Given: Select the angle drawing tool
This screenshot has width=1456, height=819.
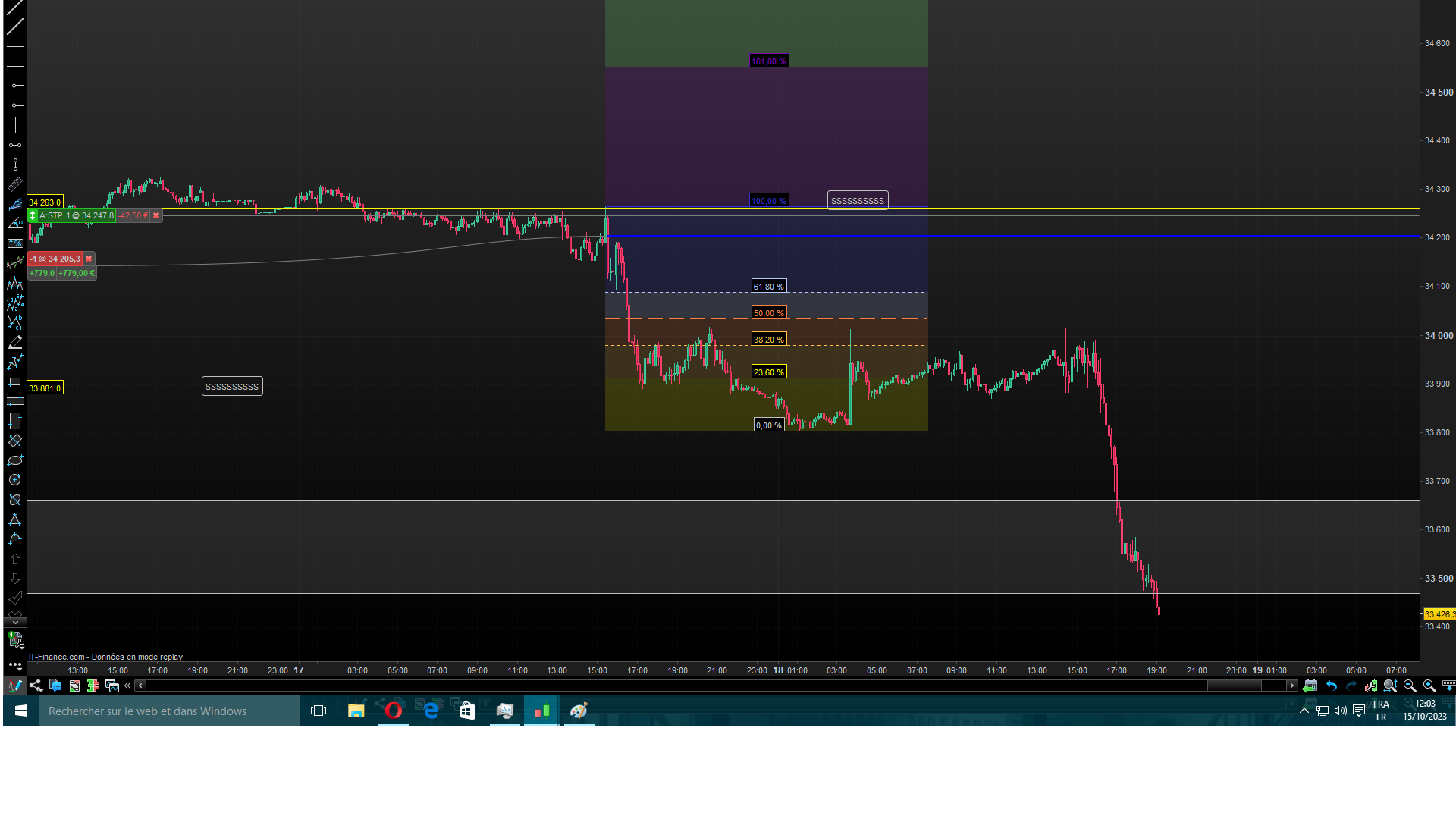Looking at the screenshot, I should pos(14,224).
